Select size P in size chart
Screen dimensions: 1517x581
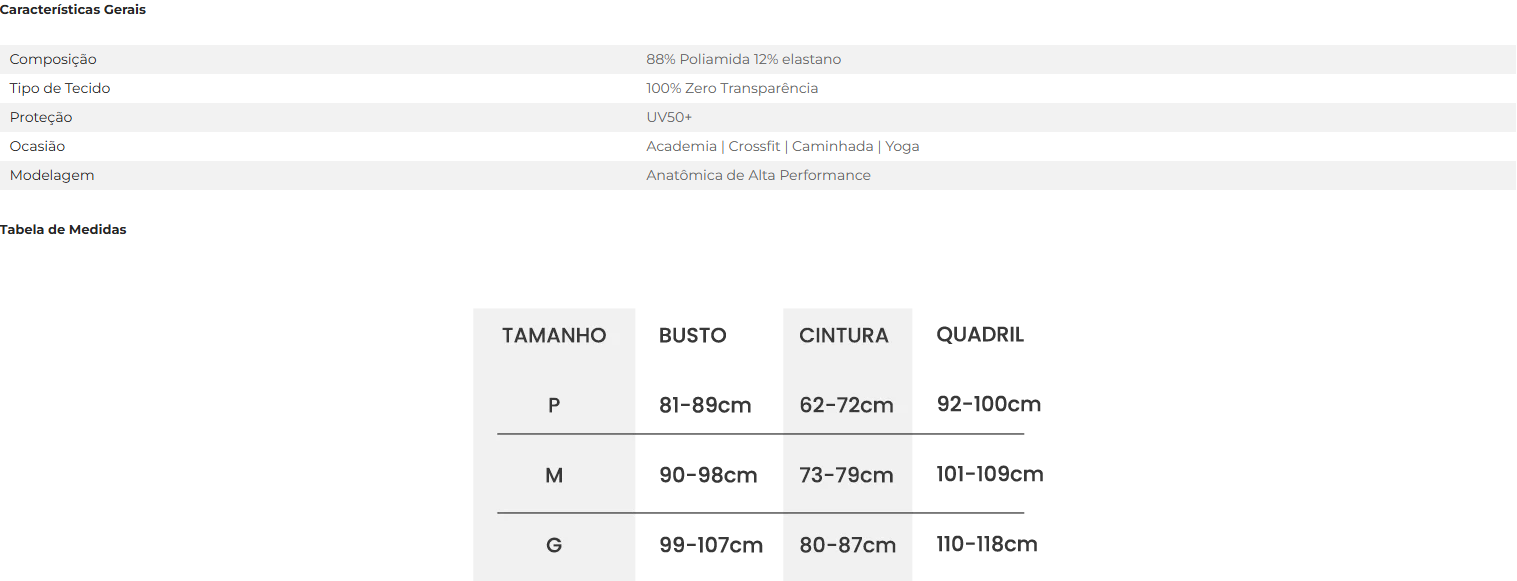coord(554,406)
